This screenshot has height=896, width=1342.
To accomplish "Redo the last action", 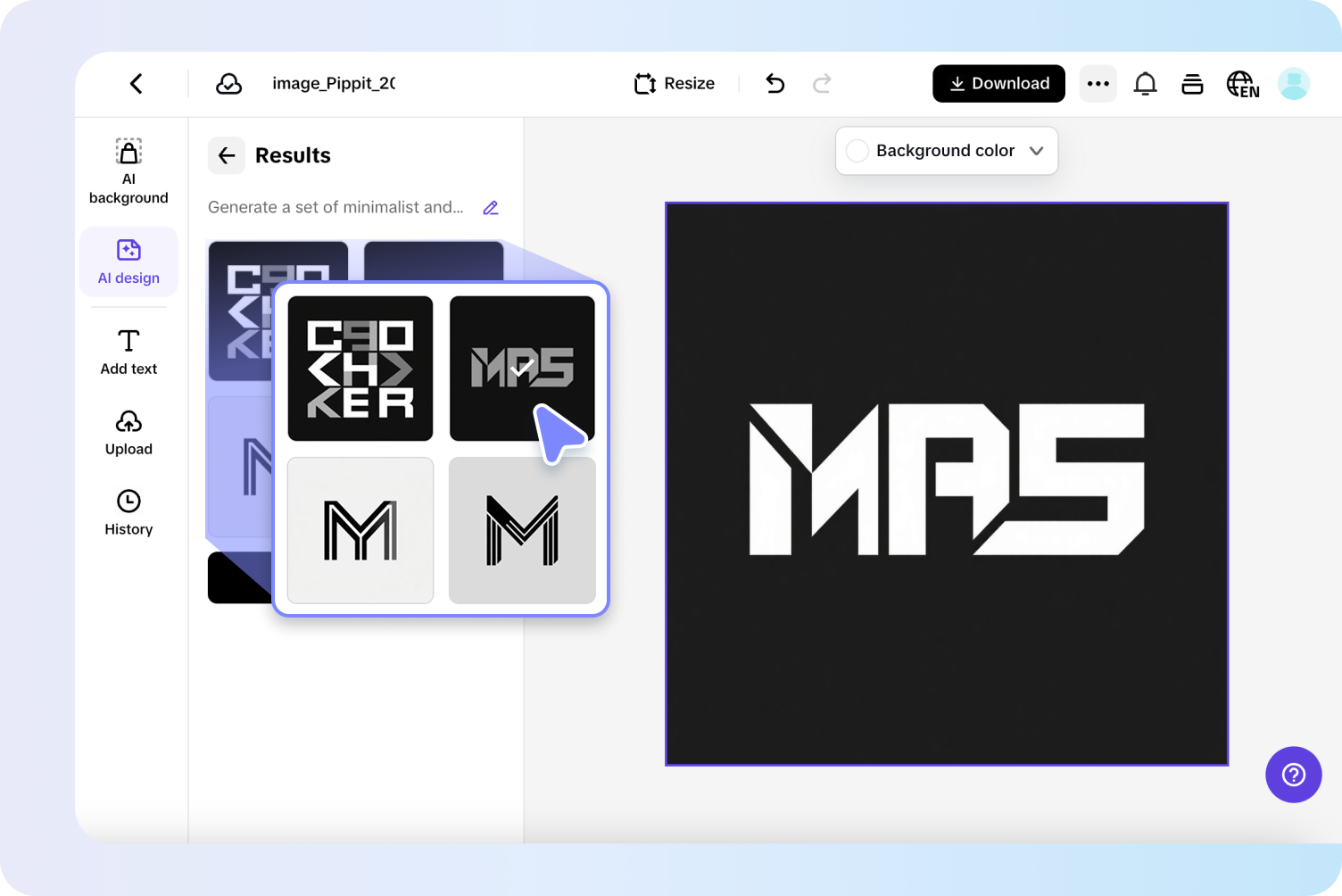I will (822, 83).
